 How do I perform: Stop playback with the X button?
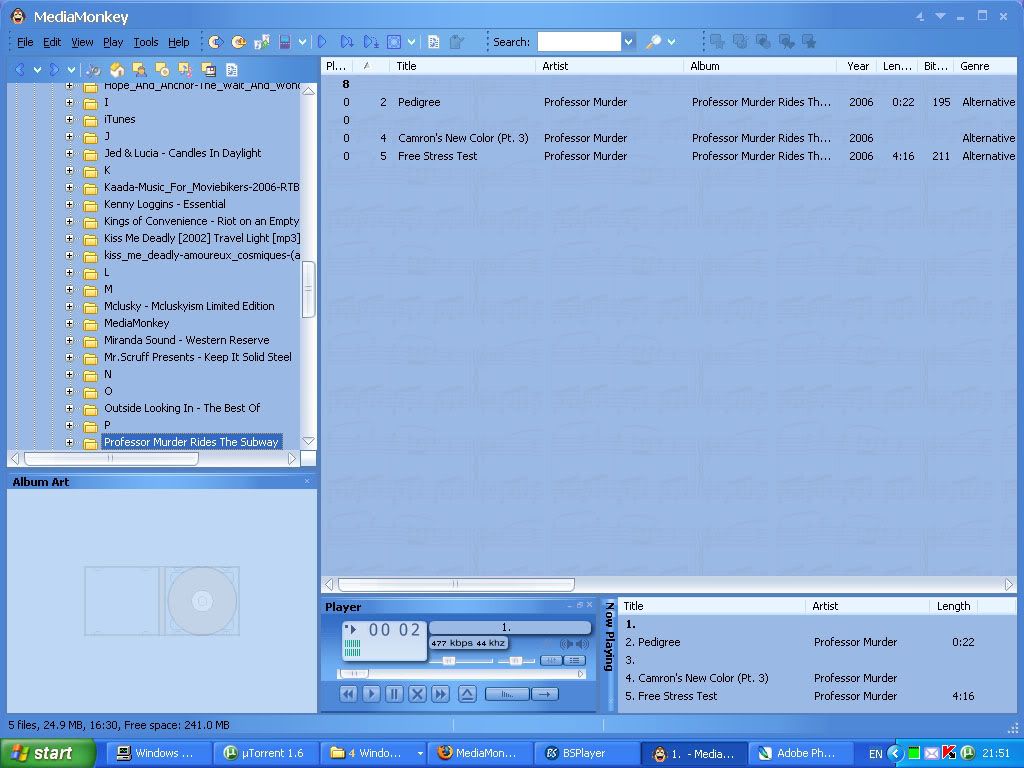417,694
